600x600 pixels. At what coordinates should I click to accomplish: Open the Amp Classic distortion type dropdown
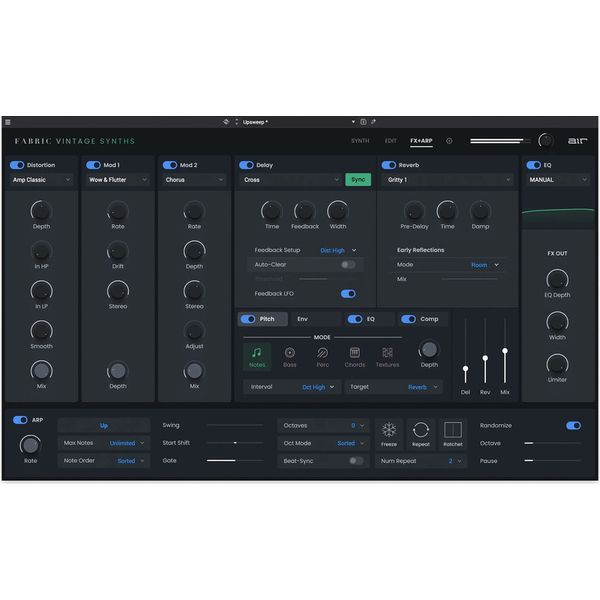[41, 180]
